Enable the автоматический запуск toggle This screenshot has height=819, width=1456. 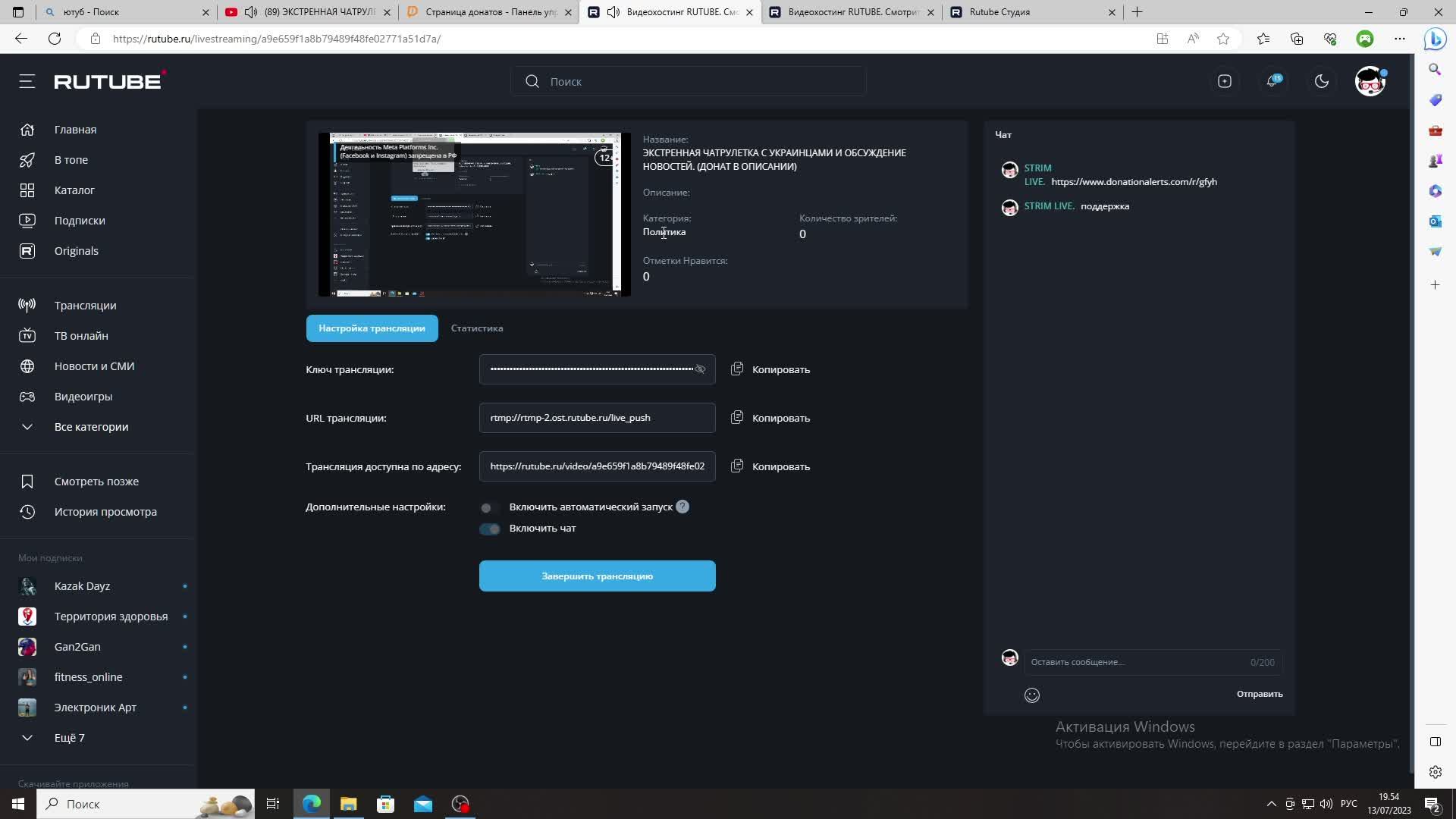click(x=489, y=507)
